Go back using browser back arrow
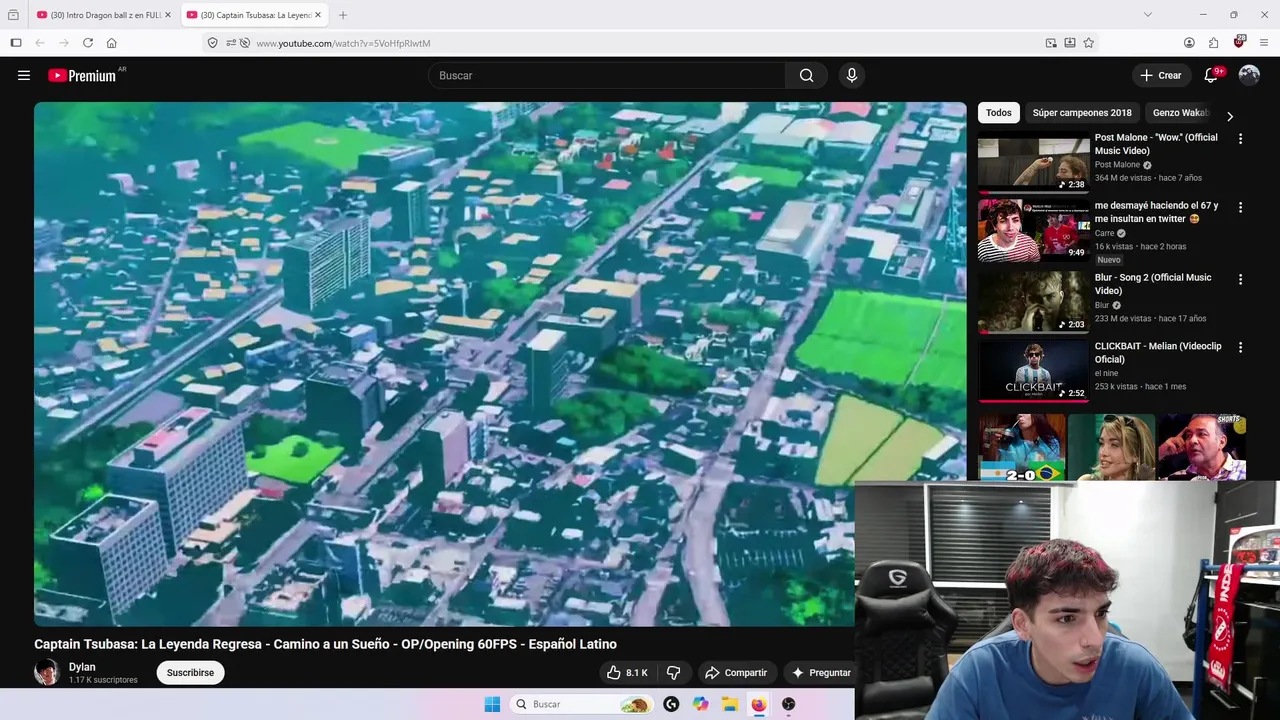The image size is (1280, 720). click(40, 43)
